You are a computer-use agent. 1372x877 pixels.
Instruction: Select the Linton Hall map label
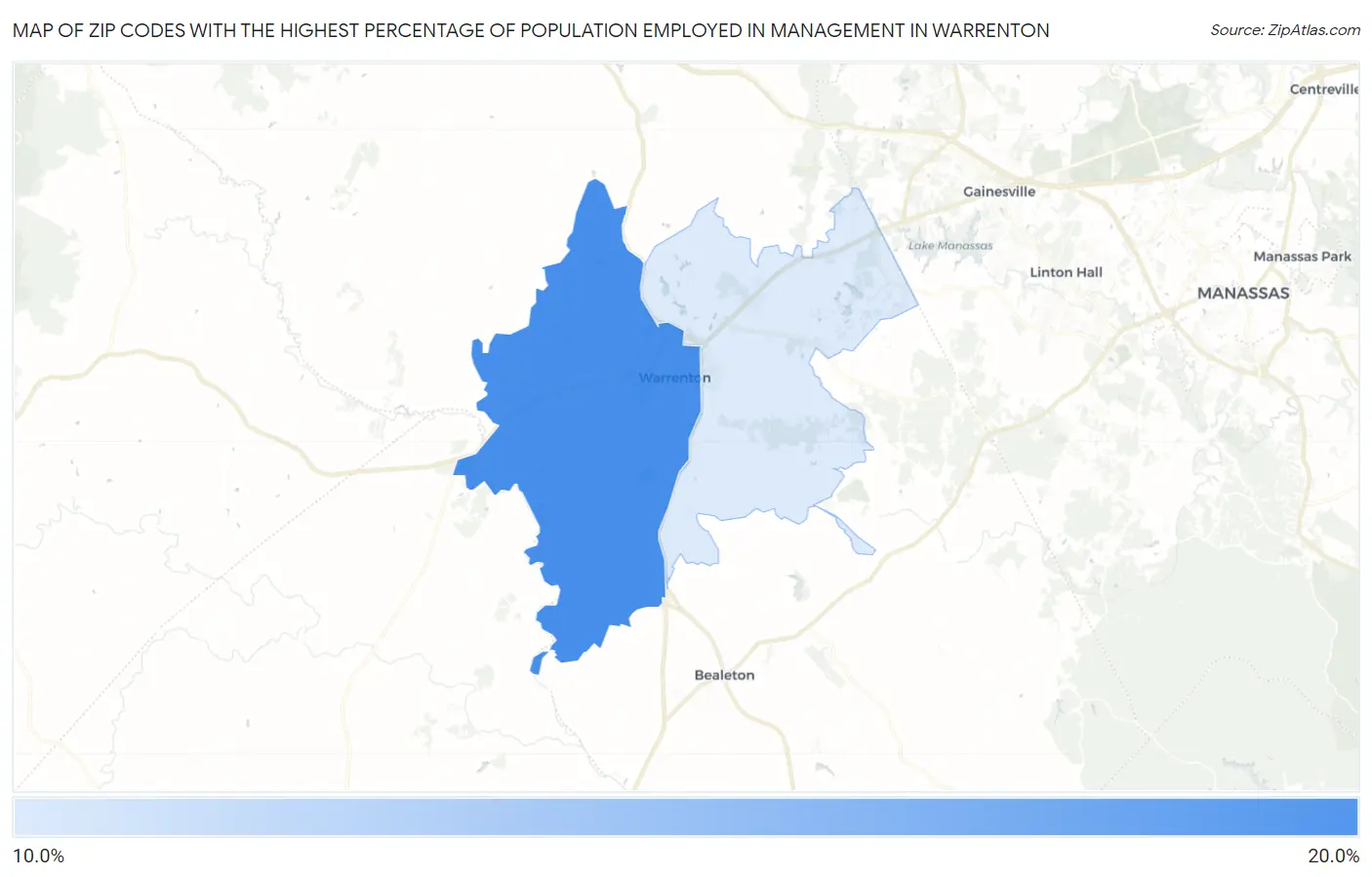pos(1066,272)
